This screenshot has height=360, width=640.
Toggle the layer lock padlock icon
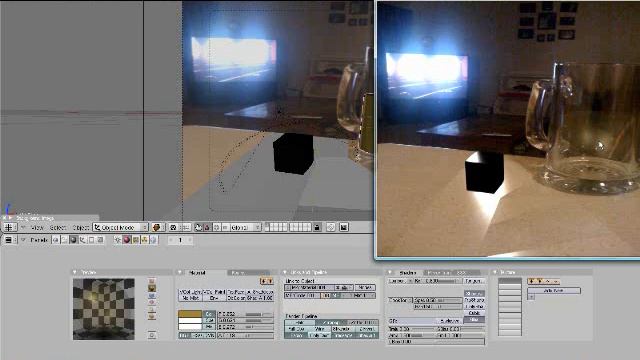(x=317, y=227)
